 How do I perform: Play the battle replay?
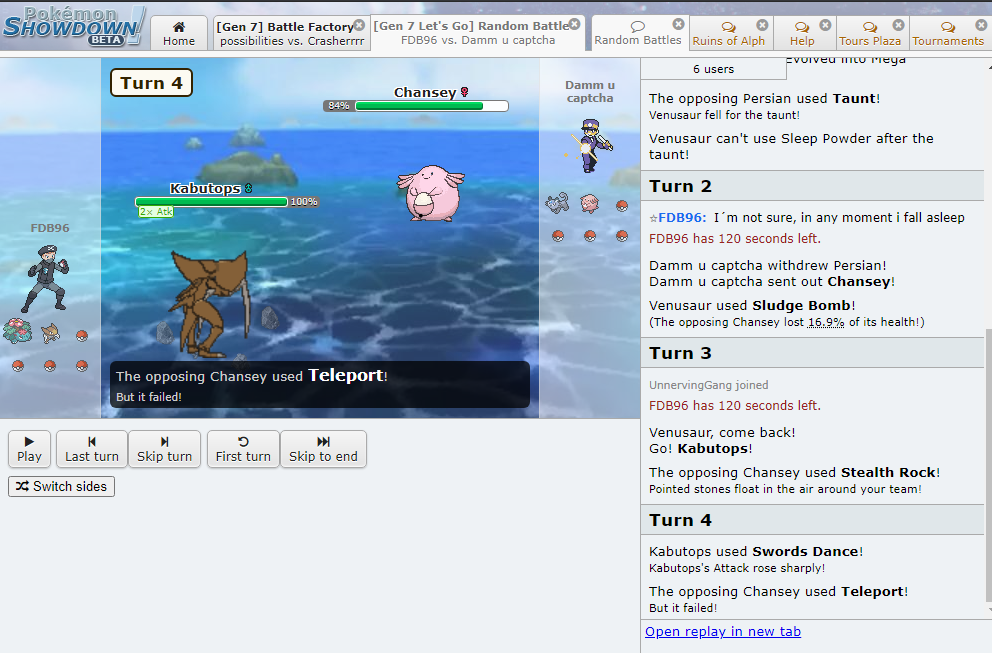tap(29, 449)
